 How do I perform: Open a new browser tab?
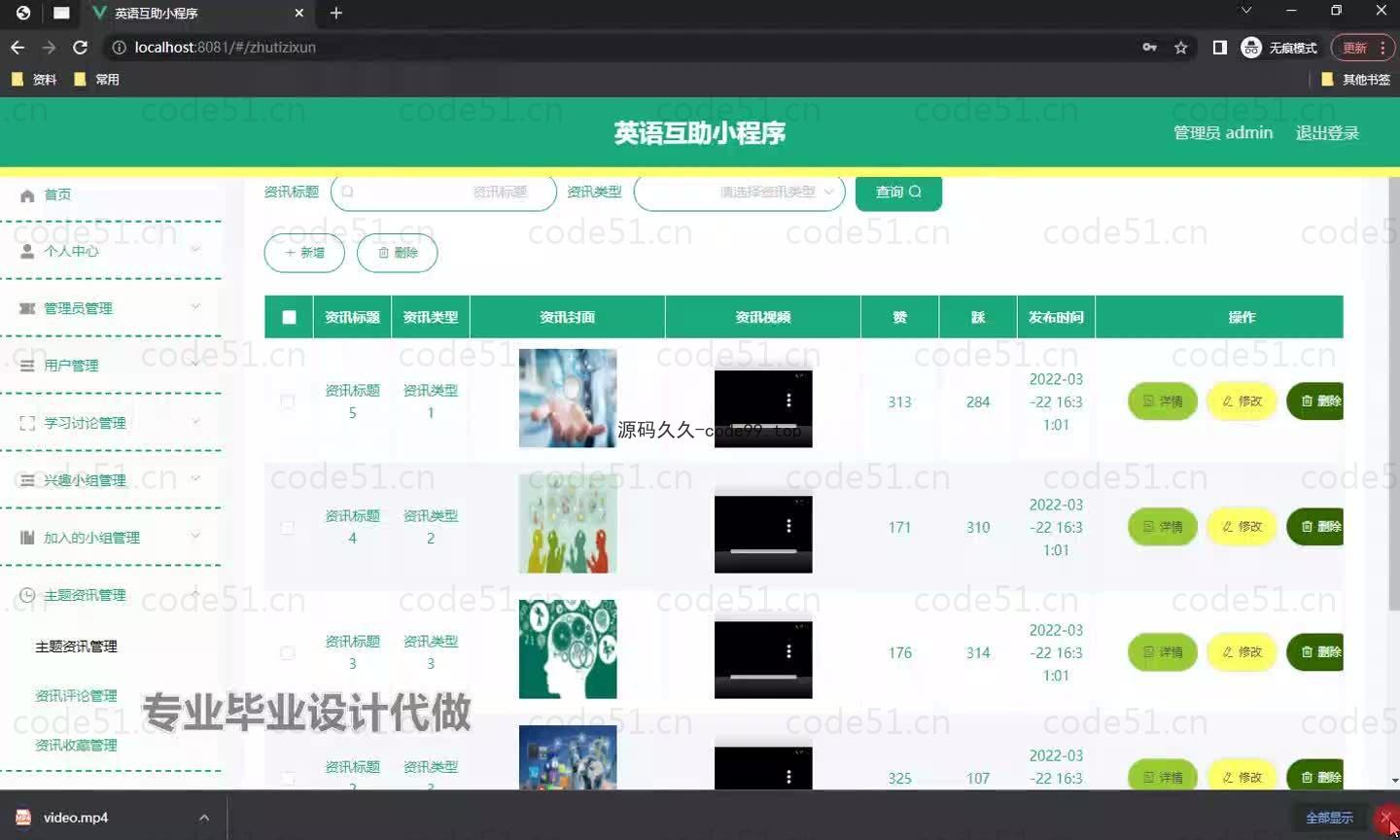tap(336, 13)
